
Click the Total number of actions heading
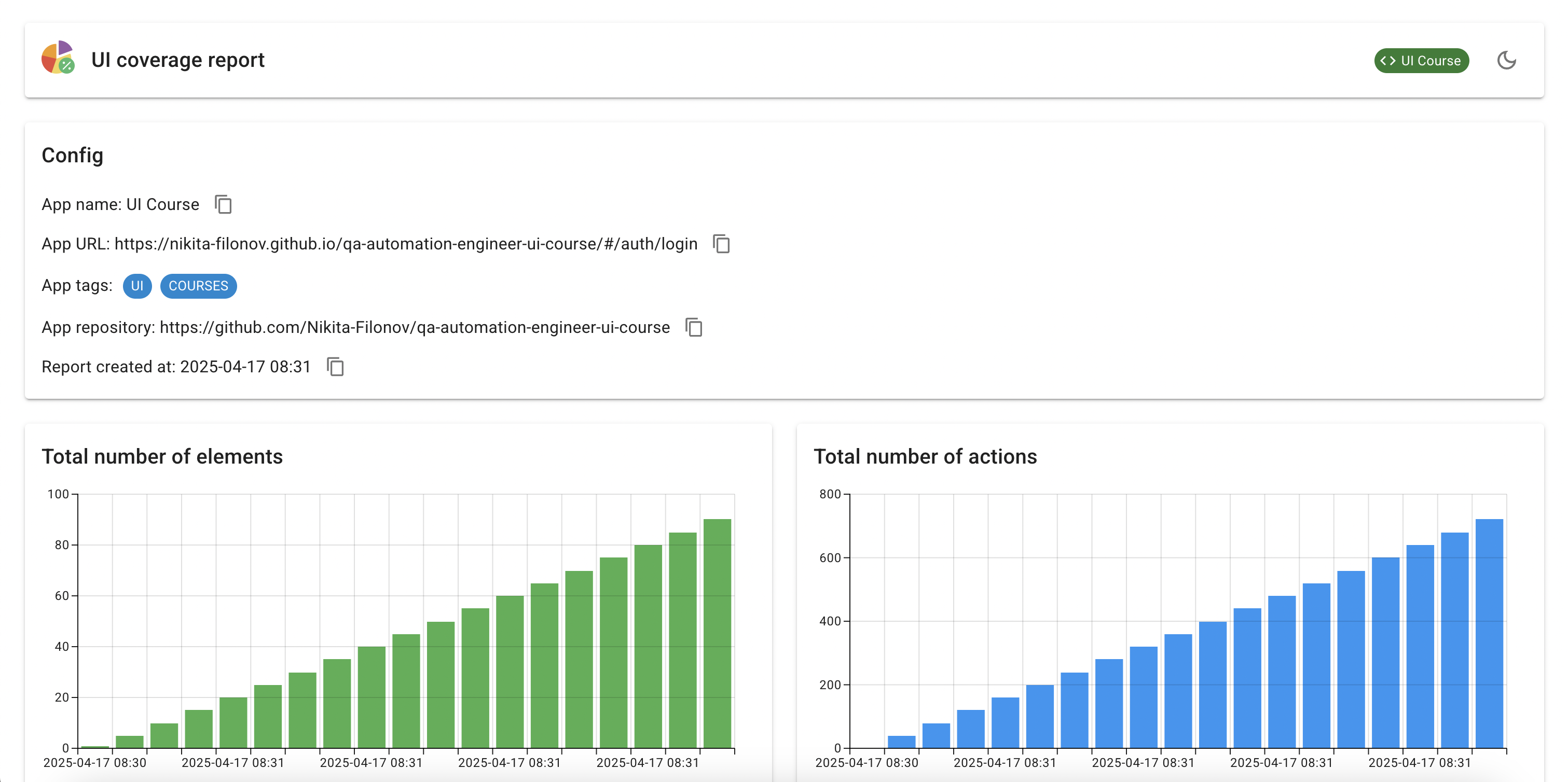[925, 456]
